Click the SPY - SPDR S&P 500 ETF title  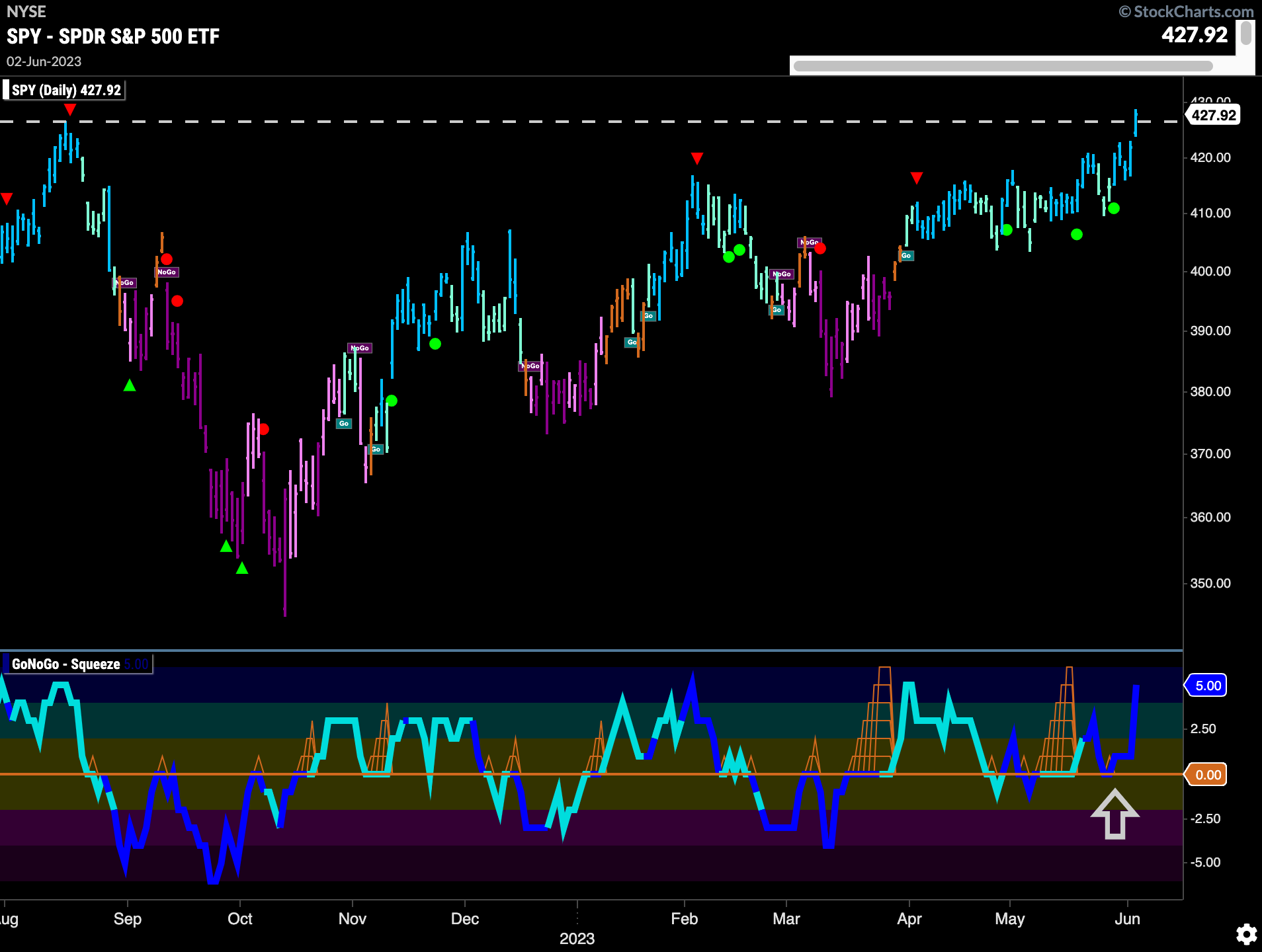[x=113, y=36]
